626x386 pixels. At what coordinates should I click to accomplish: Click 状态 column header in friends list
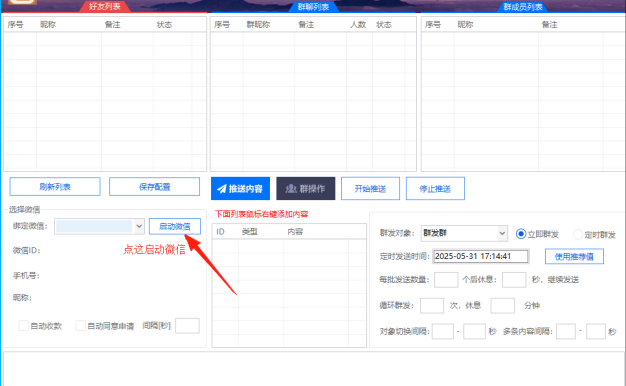coord(164,24)
